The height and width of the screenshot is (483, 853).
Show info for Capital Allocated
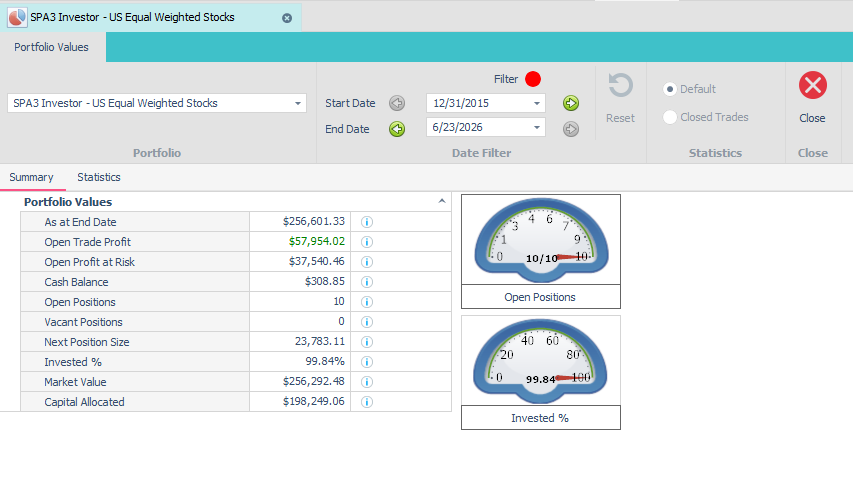pyautogui.click(x=367, y=402)
